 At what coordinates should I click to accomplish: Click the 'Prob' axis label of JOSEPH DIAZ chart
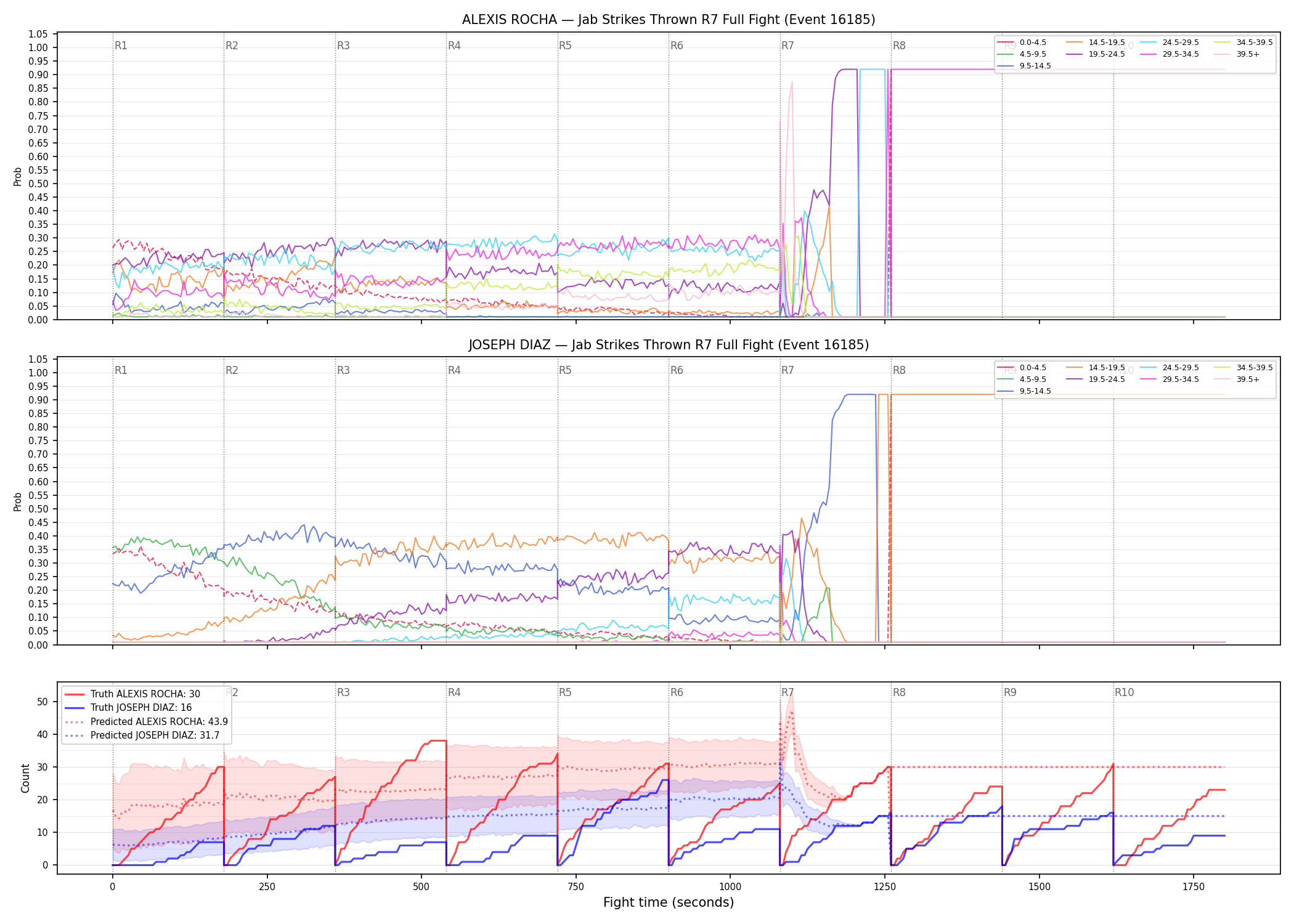17,501
